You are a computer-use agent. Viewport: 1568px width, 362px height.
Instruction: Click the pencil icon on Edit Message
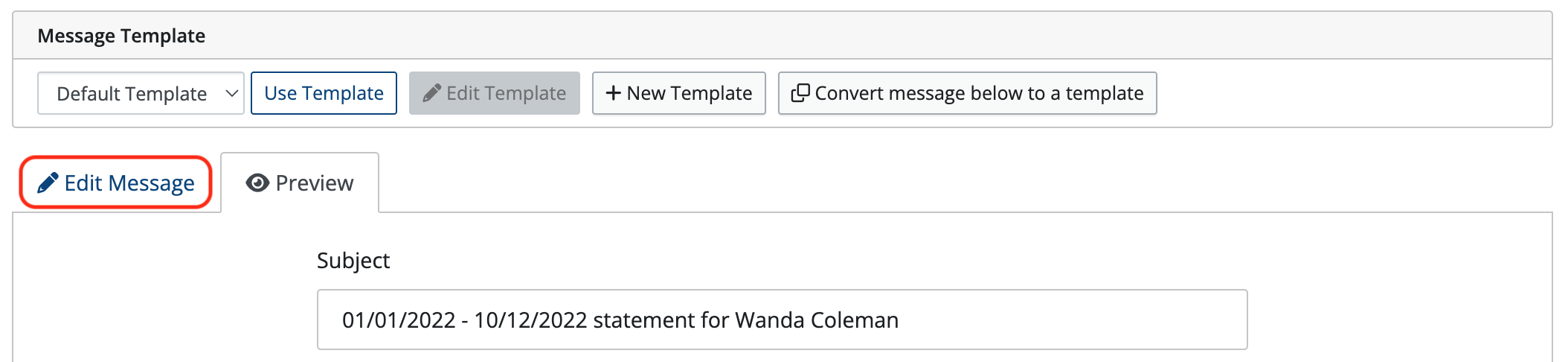(48, 182)
